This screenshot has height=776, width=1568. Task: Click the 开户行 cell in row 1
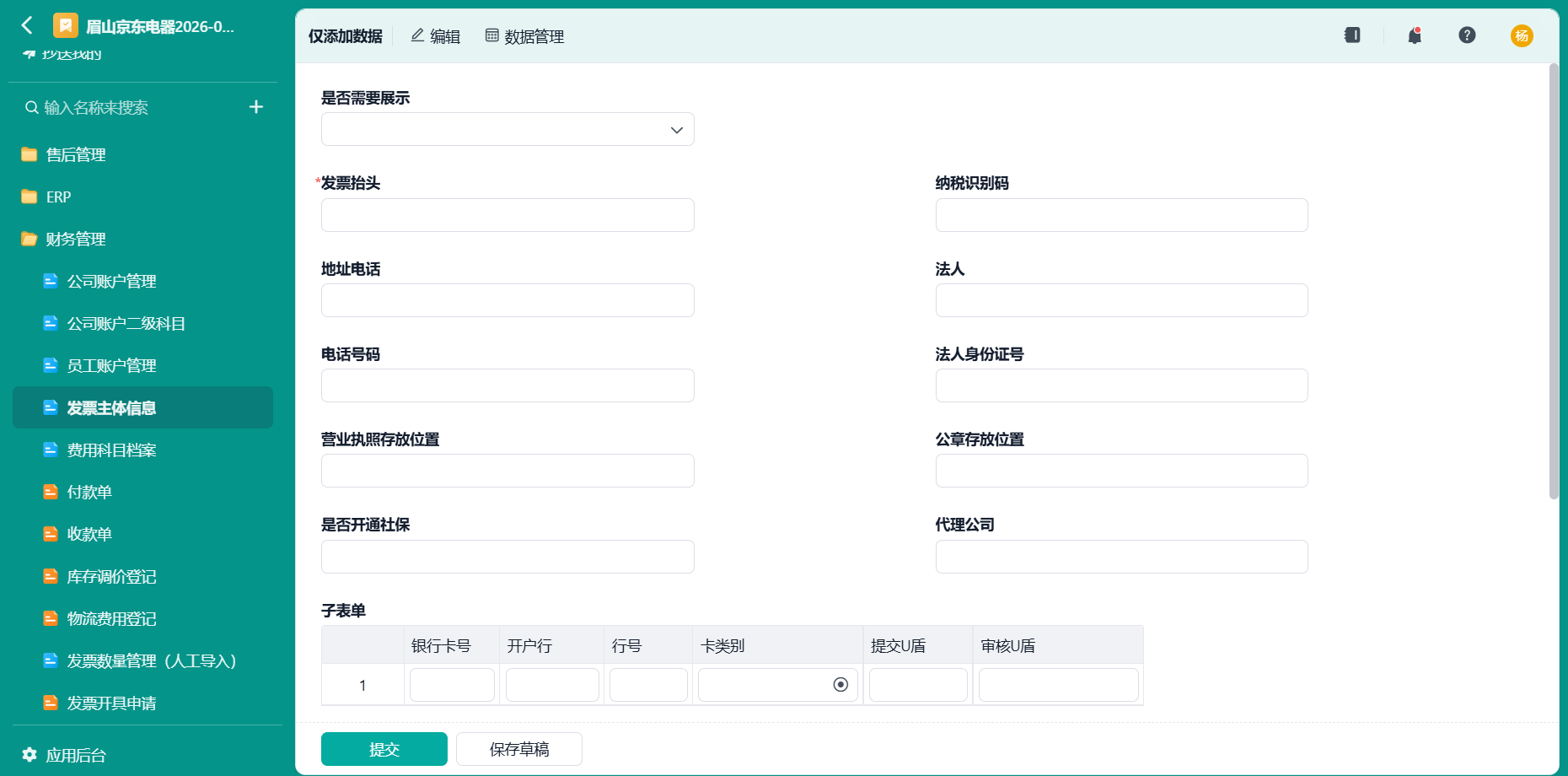pyautogui.click(x=552, y=685)
